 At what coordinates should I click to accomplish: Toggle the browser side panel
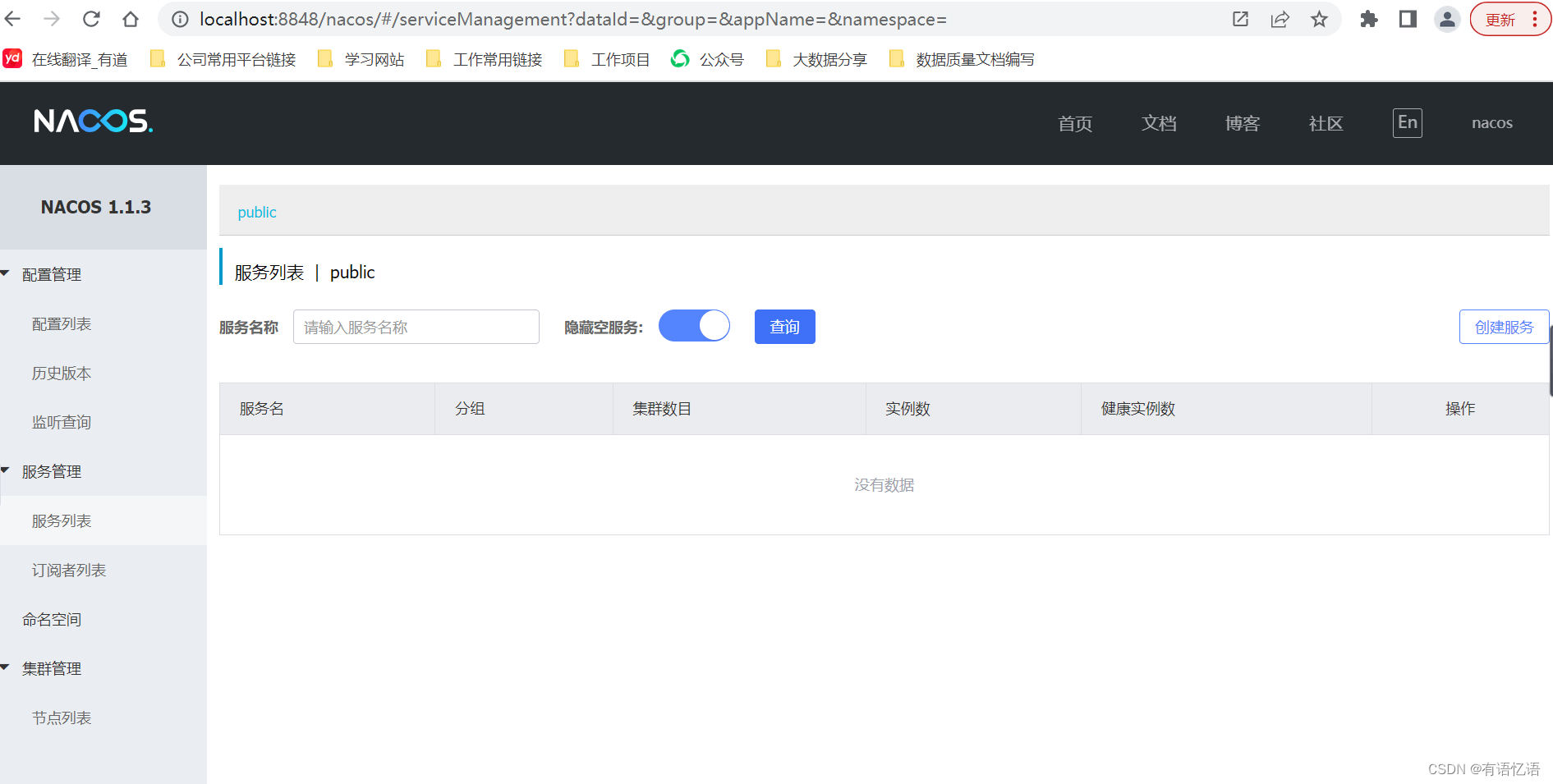click(1408, 19)
